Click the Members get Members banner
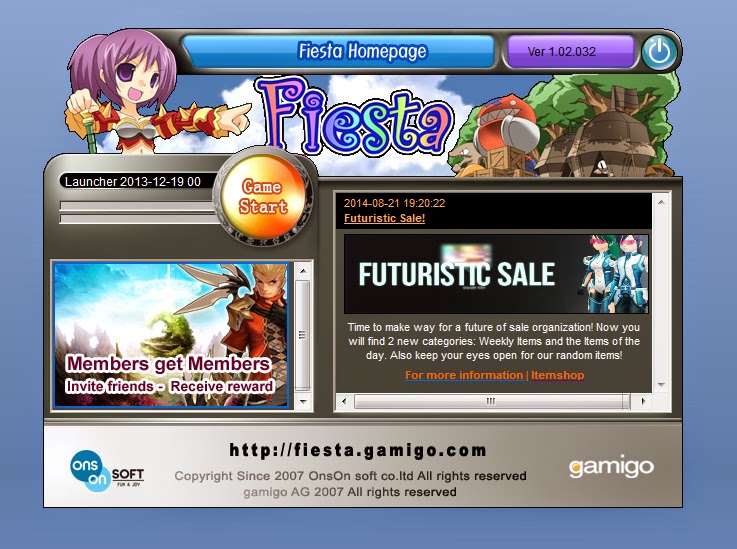 pyautogui.click(x=171, y=335)
